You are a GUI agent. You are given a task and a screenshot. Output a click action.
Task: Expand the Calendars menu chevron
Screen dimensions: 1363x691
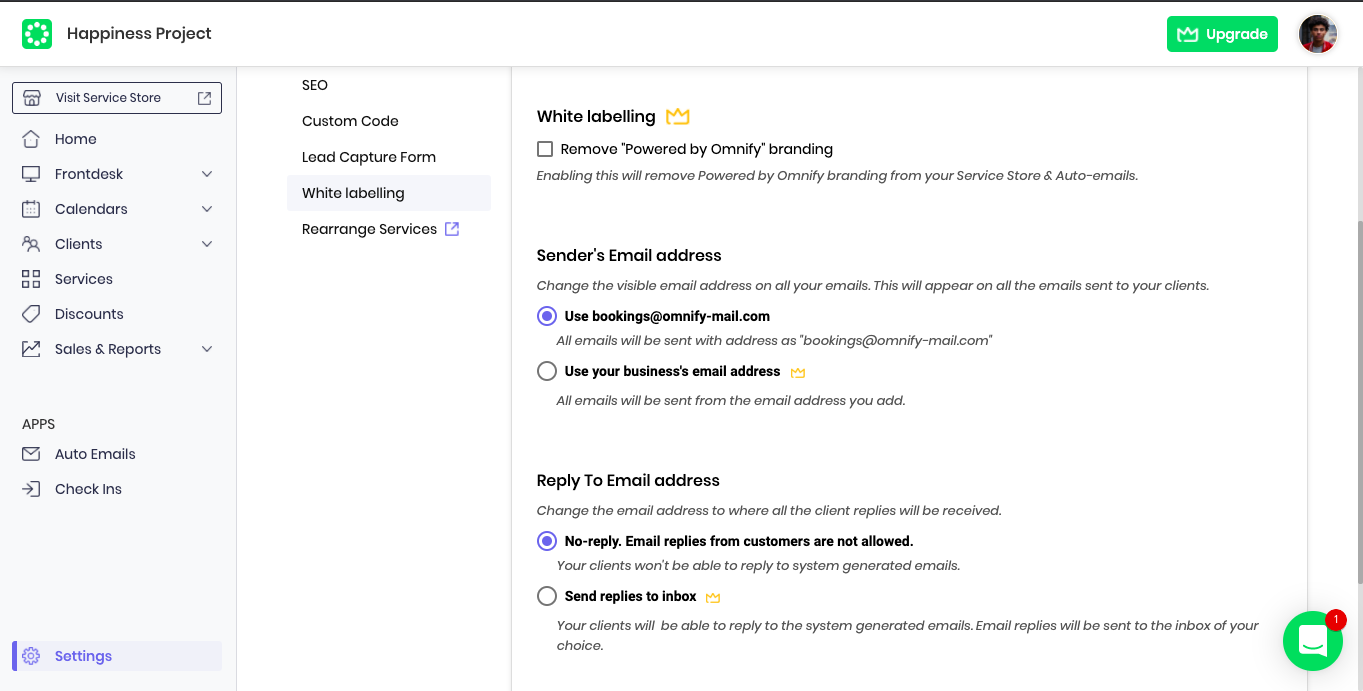pyautogui.click(x=207, y=209)
